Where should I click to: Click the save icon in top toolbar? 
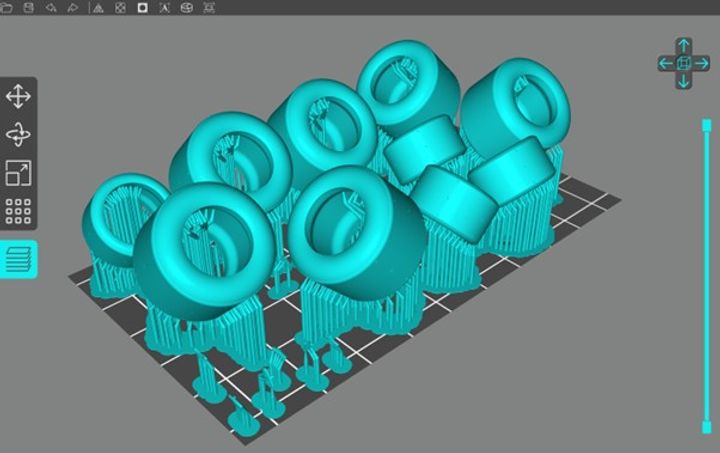pos(28,7)
